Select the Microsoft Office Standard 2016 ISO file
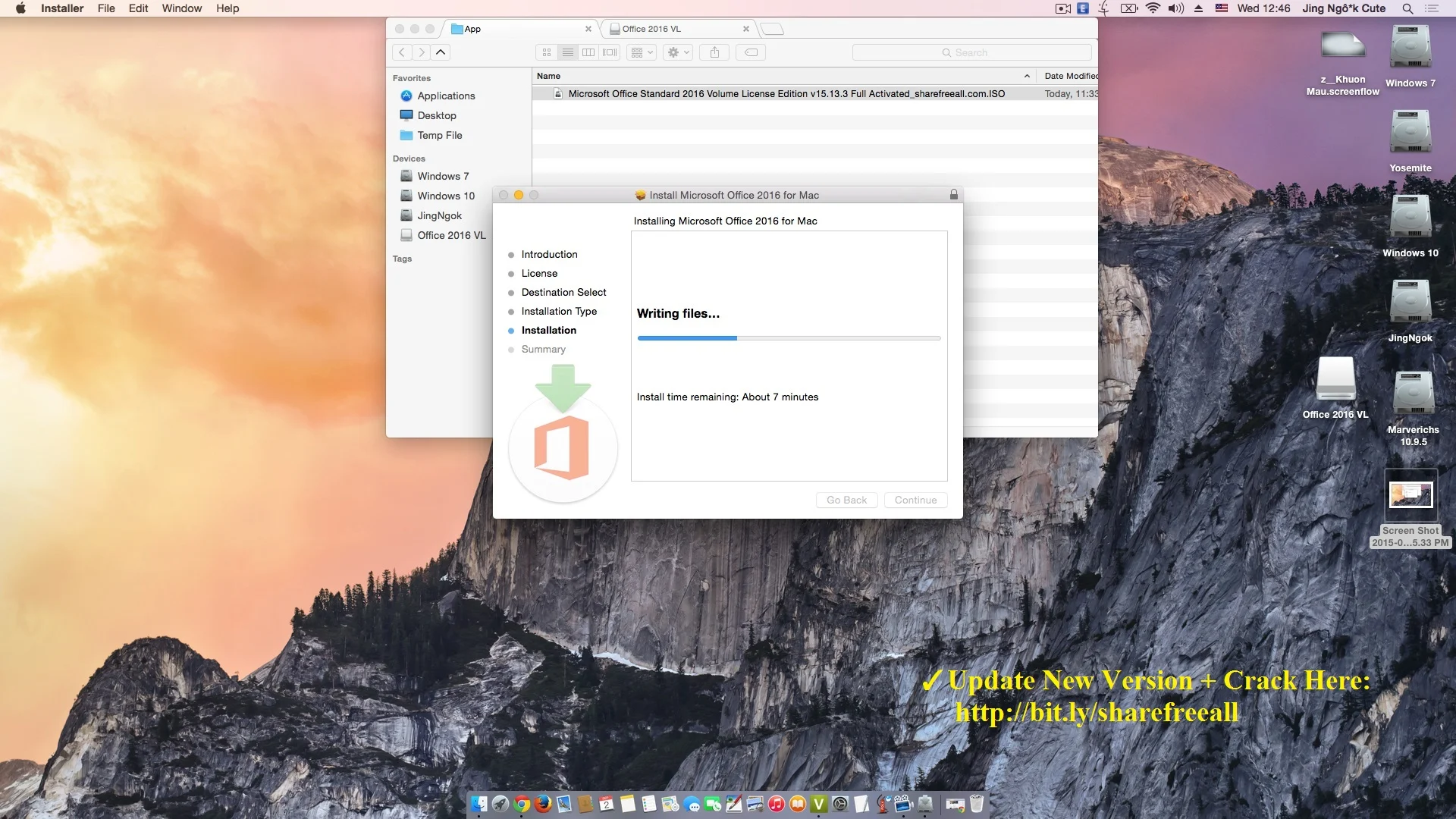 pos(814,94)
